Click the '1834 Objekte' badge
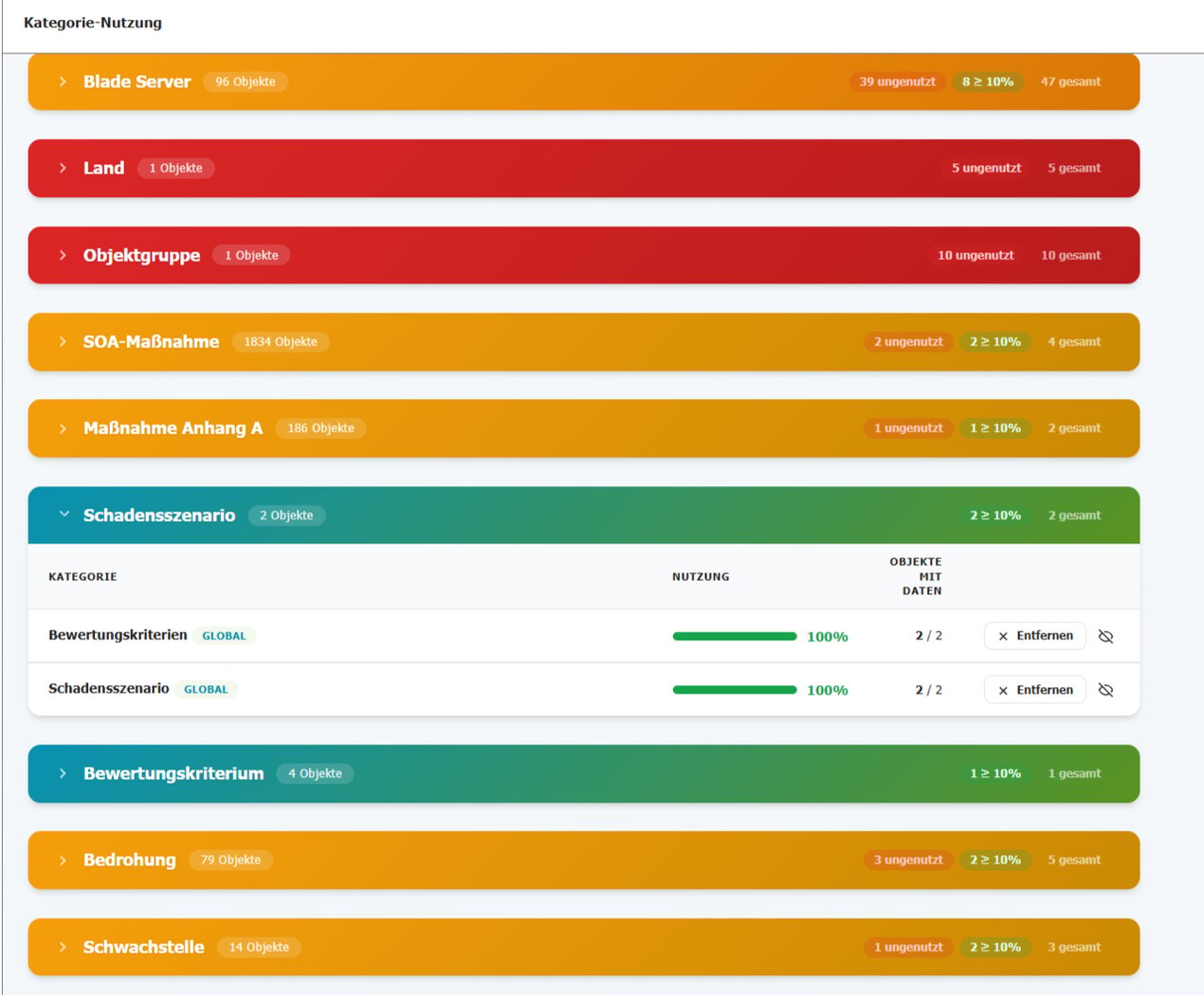1204x995 pixels. pyautogui.click(x=281, y=341)
